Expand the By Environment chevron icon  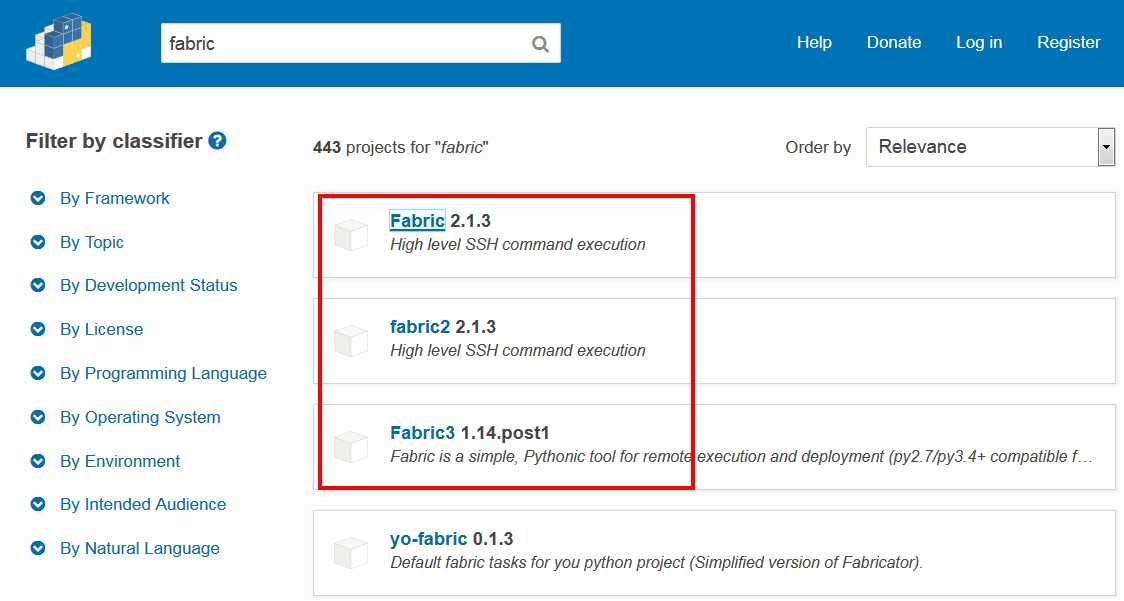38,461
